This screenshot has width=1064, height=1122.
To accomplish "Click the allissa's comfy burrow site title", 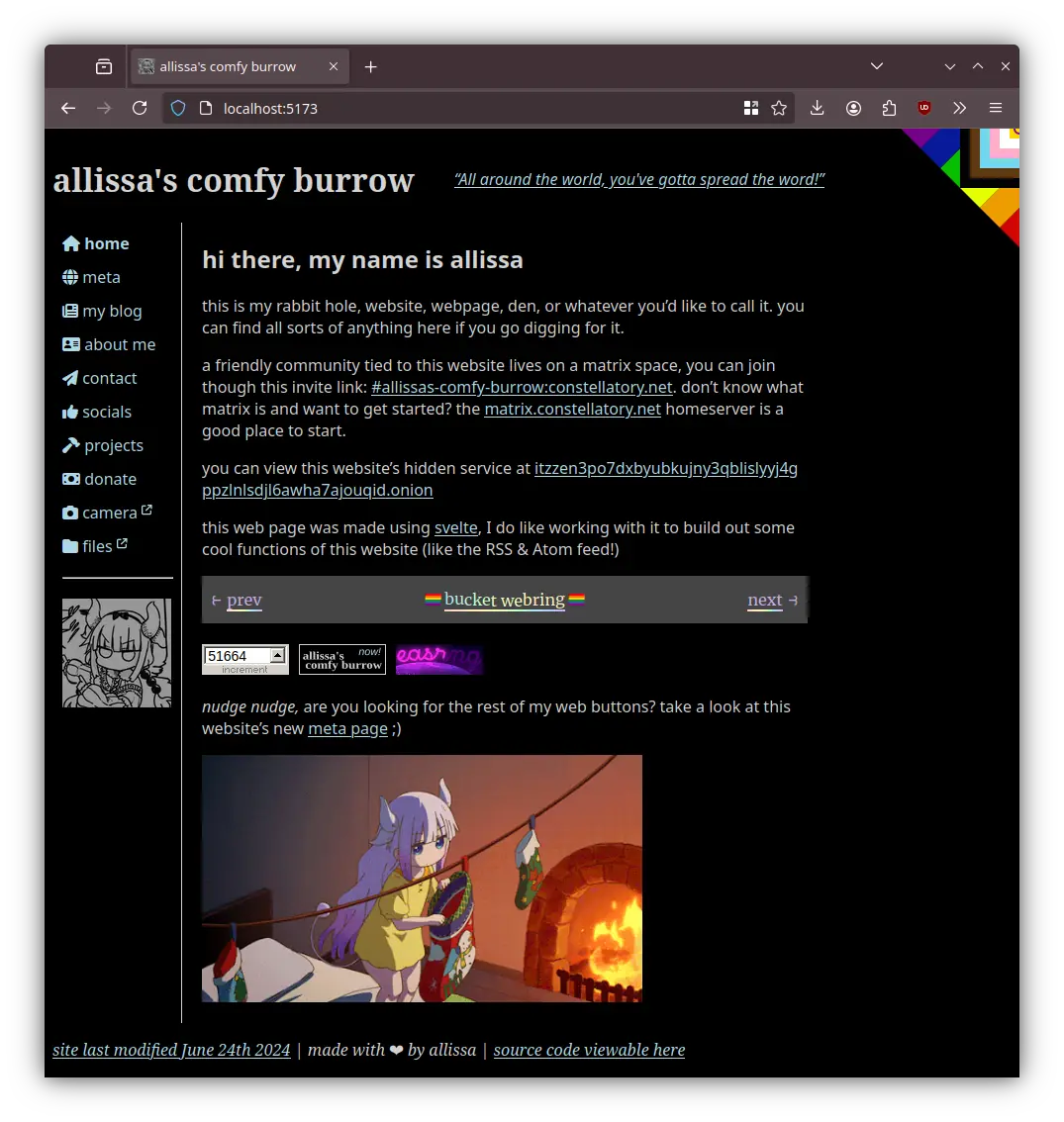I will click(x=234, y=180).
